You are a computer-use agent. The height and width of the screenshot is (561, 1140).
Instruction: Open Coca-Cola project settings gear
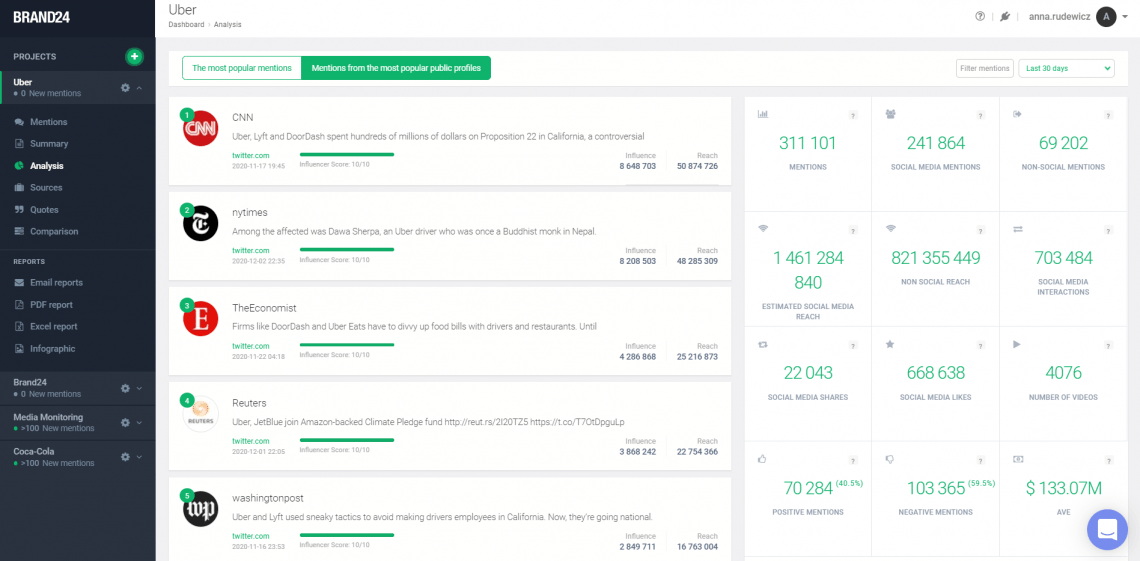pyautogui.click(x=125, y=457)
